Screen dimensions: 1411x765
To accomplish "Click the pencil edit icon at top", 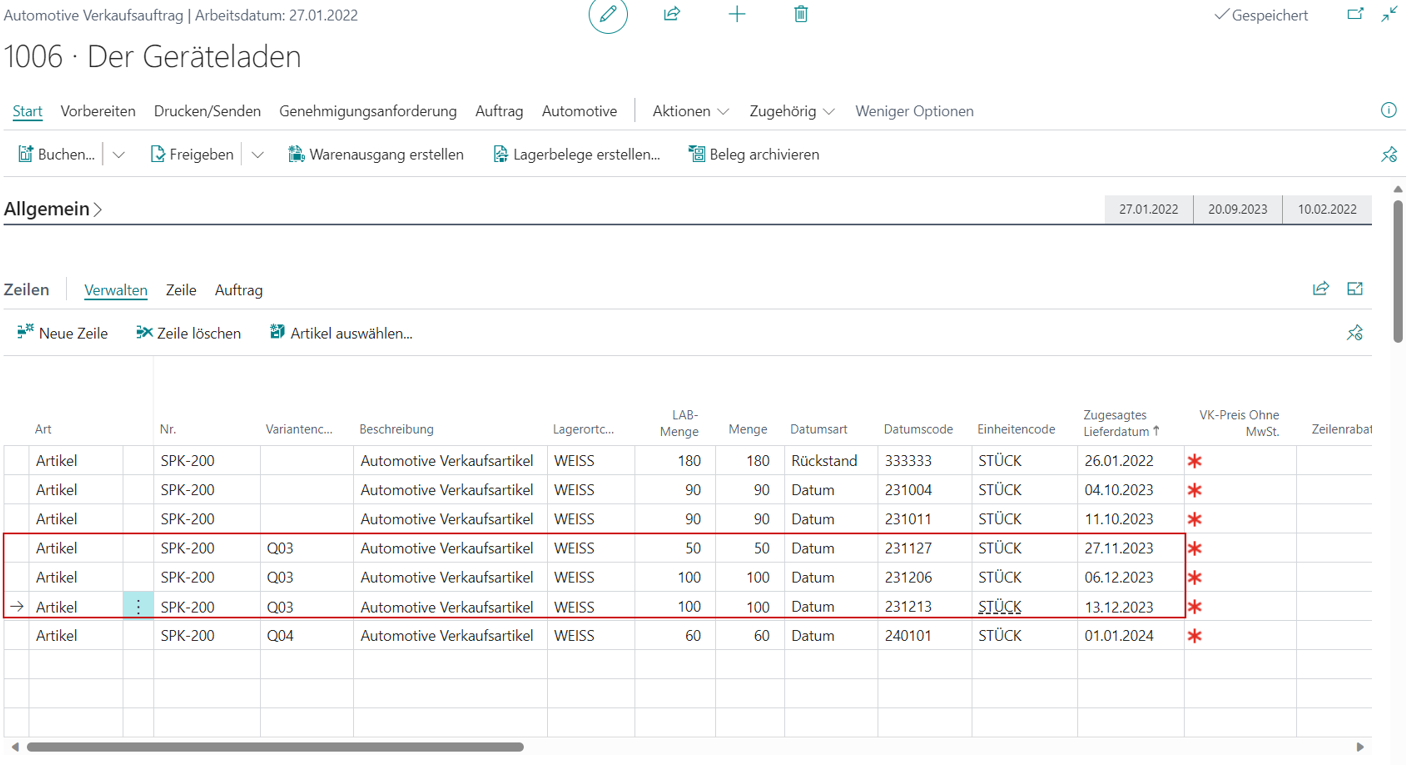I will click(x=608, y=15).
